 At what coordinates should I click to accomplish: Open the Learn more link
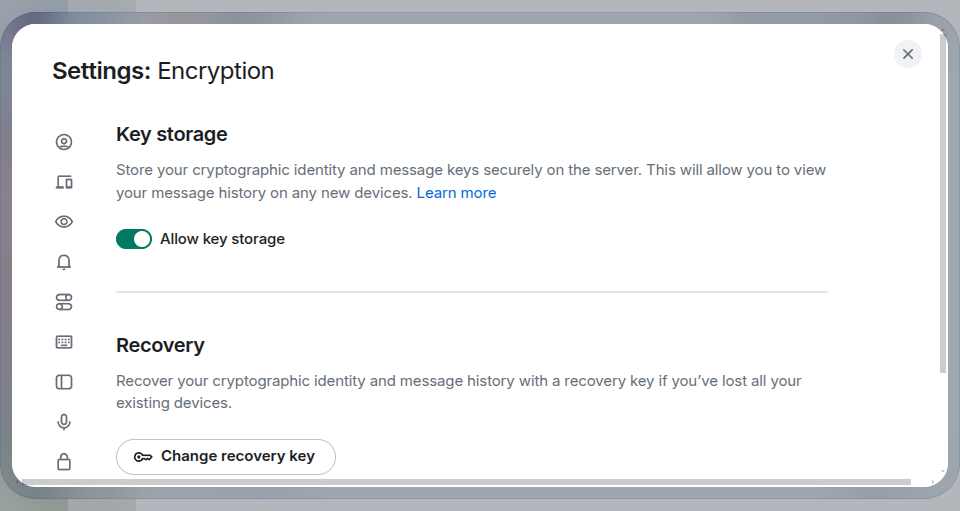pos(456,193)
